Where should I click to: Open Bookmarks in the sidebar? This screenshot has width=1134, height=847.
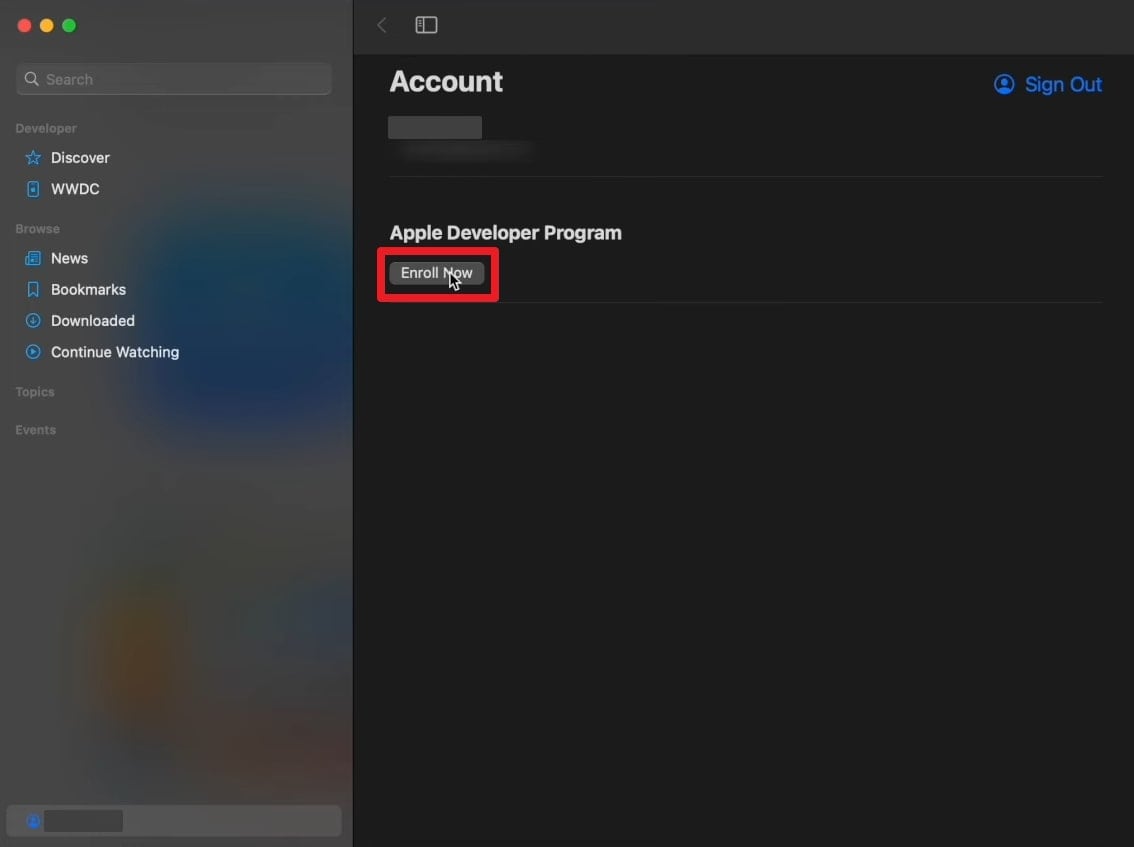[88, 289]
